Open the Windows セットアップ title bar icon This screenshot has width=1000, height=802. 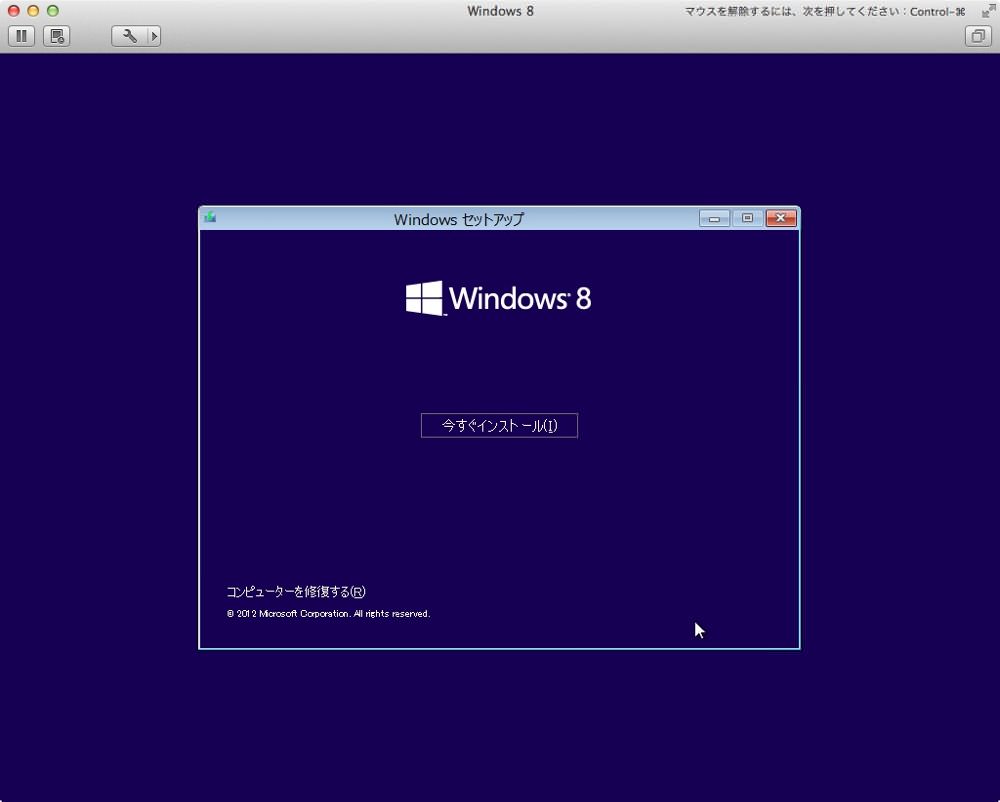210,218
